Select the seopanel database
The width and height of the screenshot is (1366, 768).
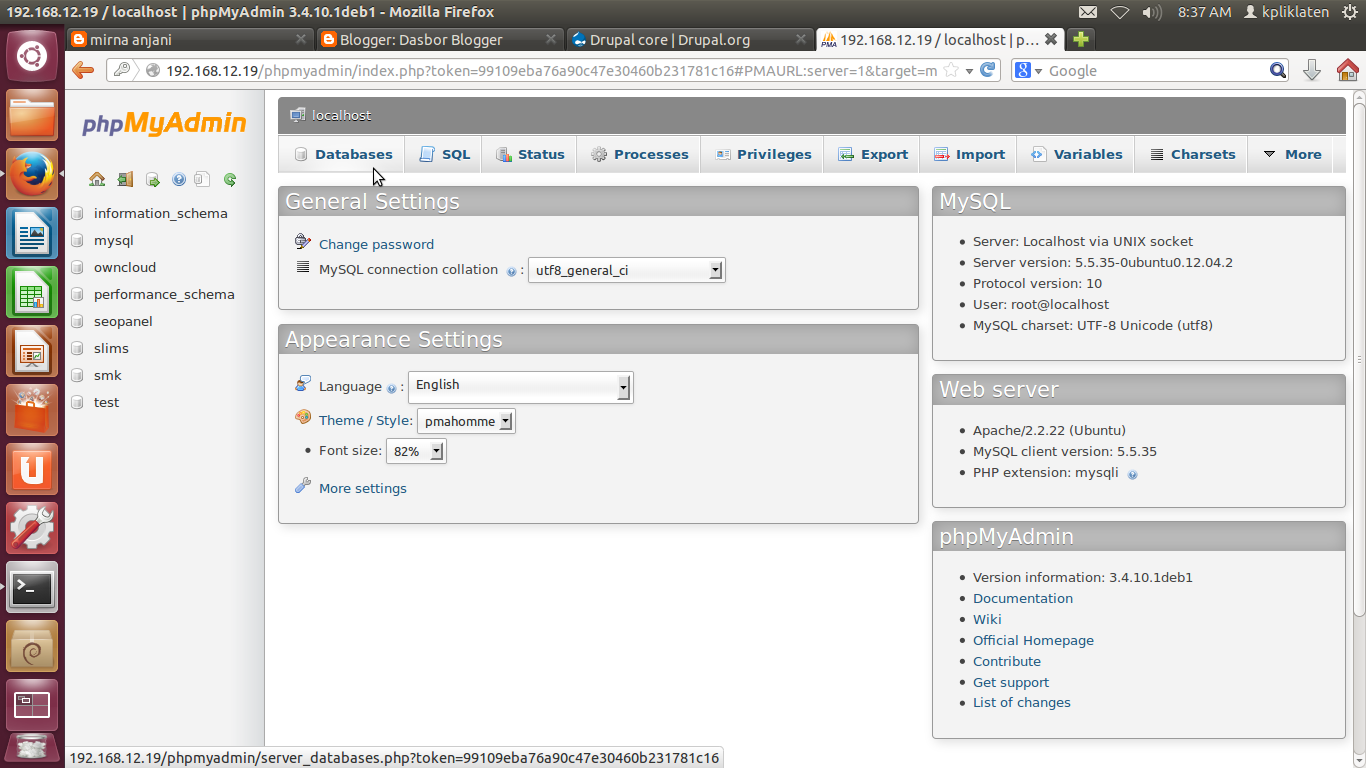point(123,321)
